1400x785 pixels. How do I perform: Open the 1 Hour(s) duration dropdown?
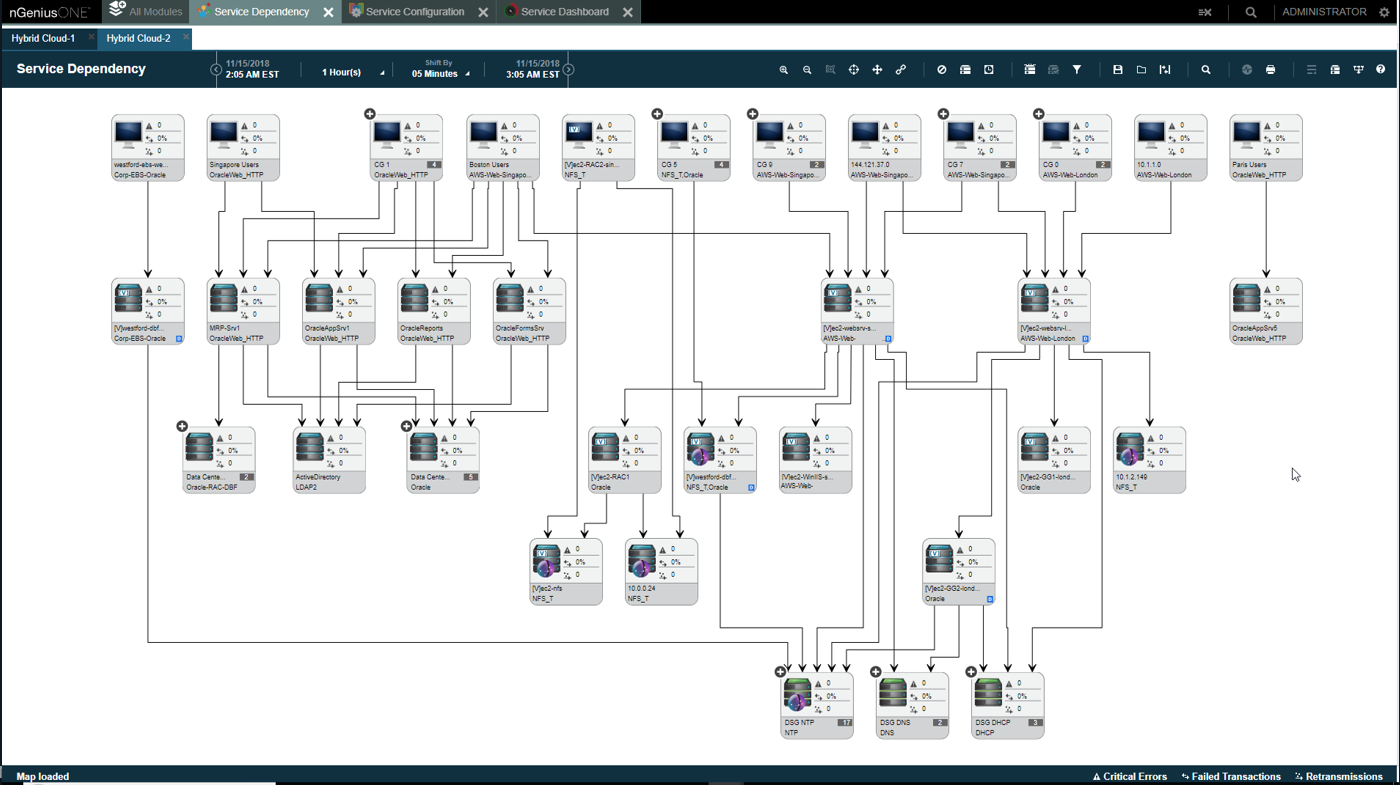[352, 73]
